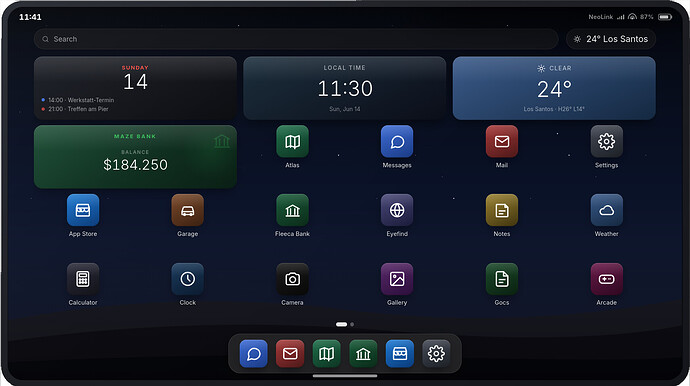Tap the Settings gear in the dock

pyautogui.click(x=436, y=353)
